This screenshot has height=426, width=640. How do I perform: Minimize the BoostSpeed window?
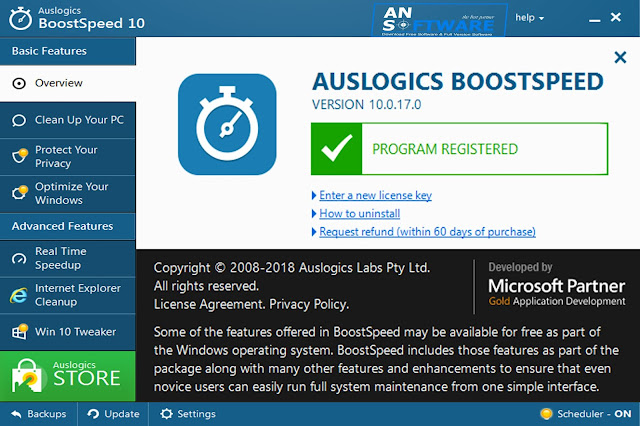594,19
